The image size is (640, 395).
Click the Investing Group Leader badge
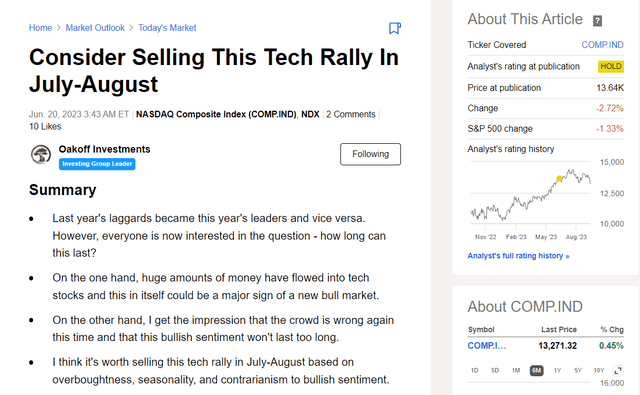[97, 164]
